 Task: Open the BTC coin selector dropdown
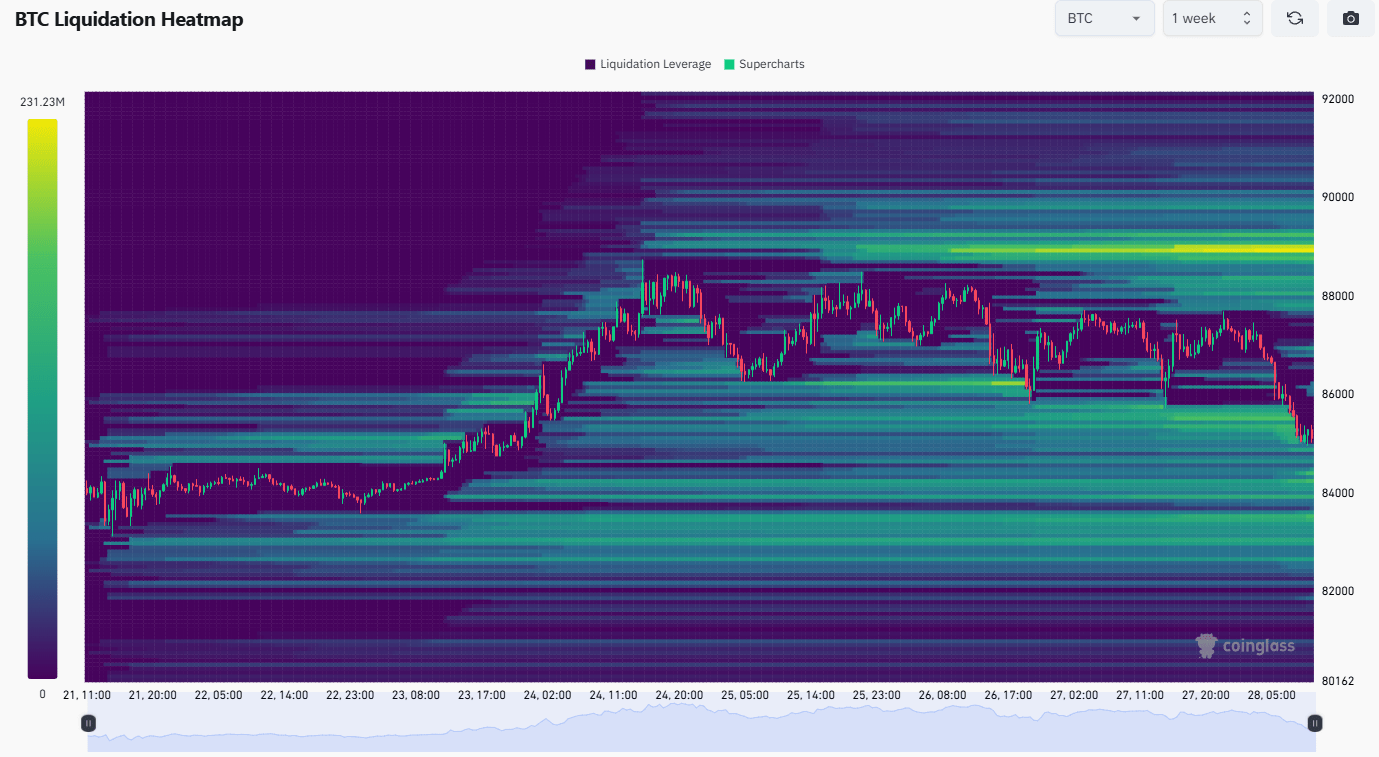1105,18
